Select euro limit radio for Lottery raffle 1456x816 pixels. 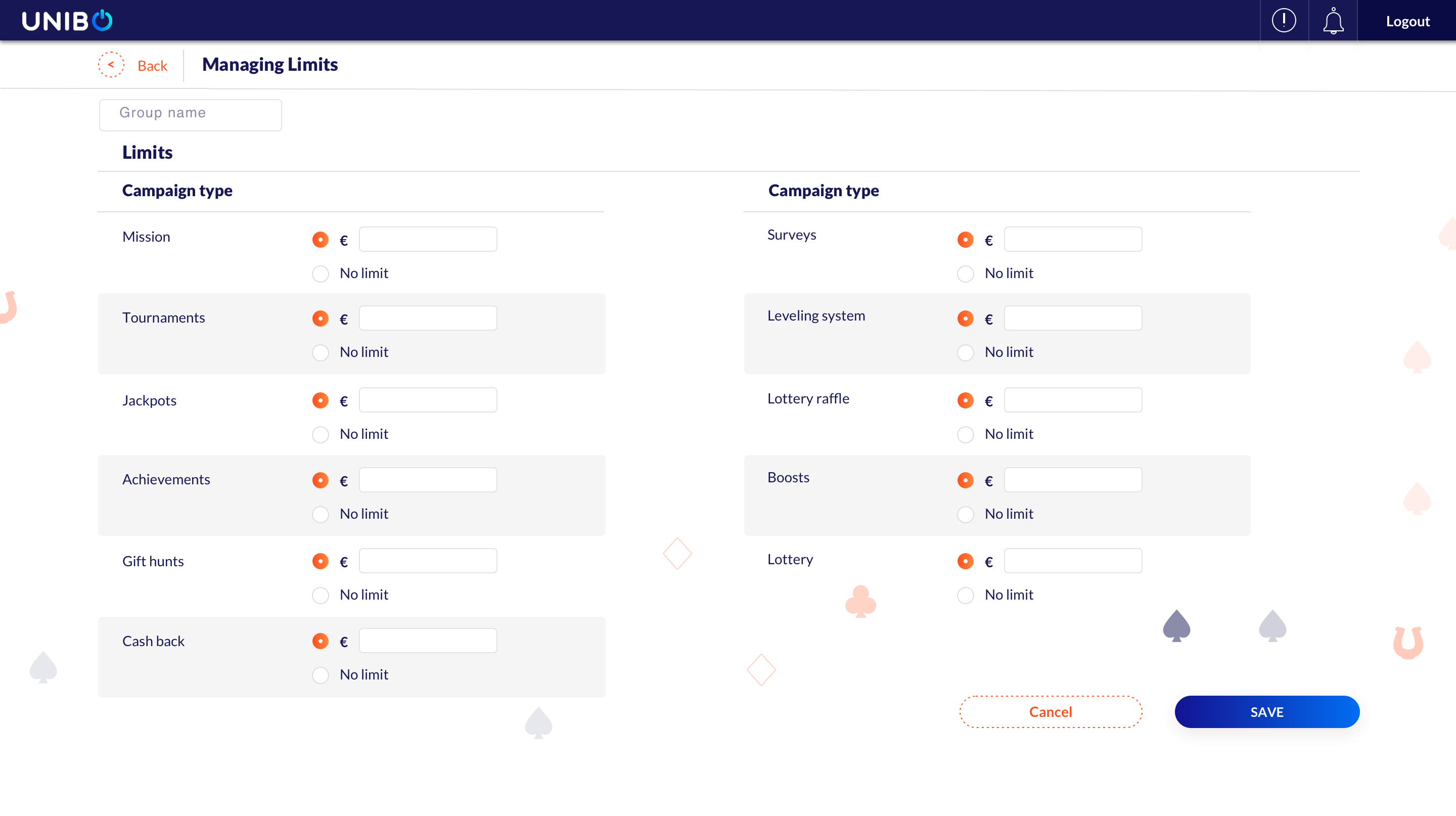(x=966, y=400)
